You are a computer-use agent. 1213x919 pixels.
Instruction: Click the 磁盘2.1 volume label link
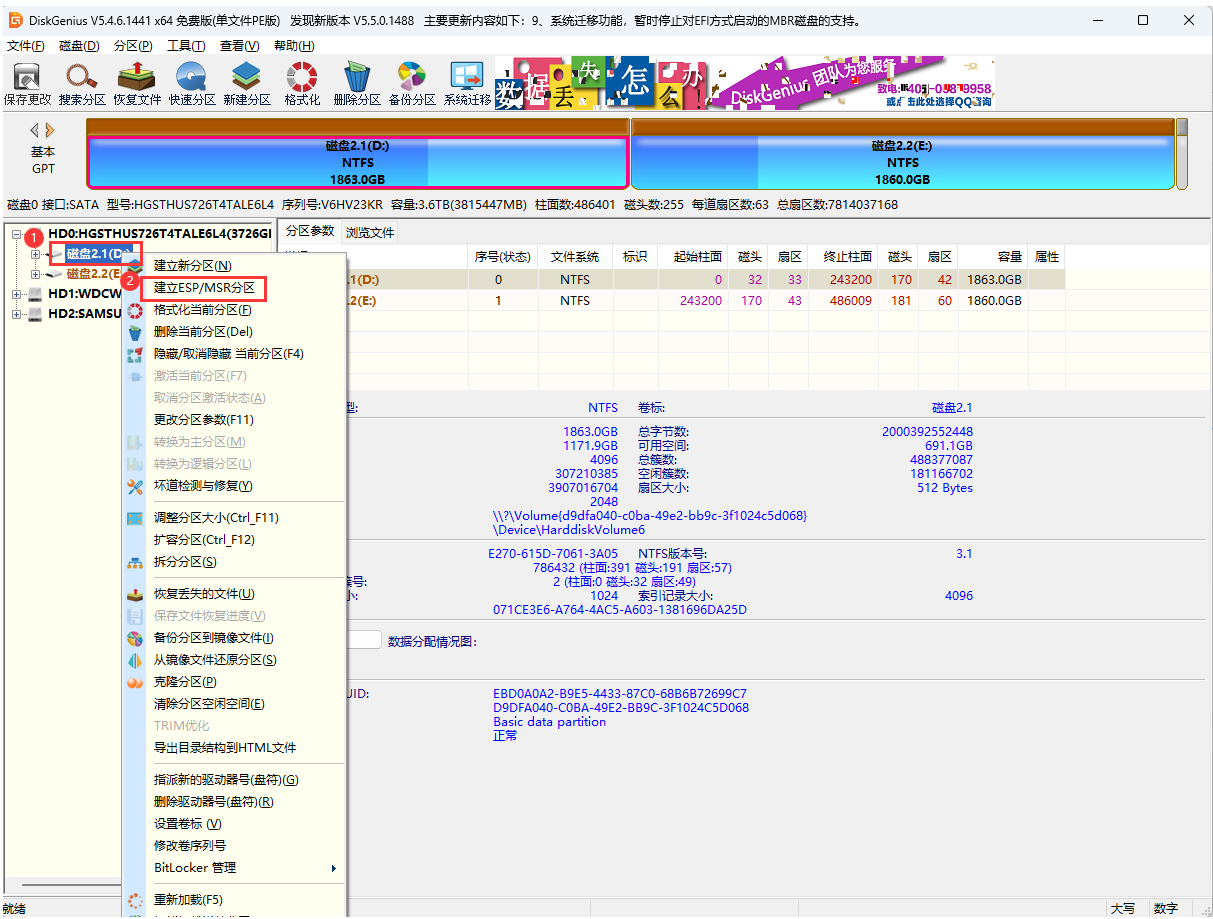tap(951, 407)
